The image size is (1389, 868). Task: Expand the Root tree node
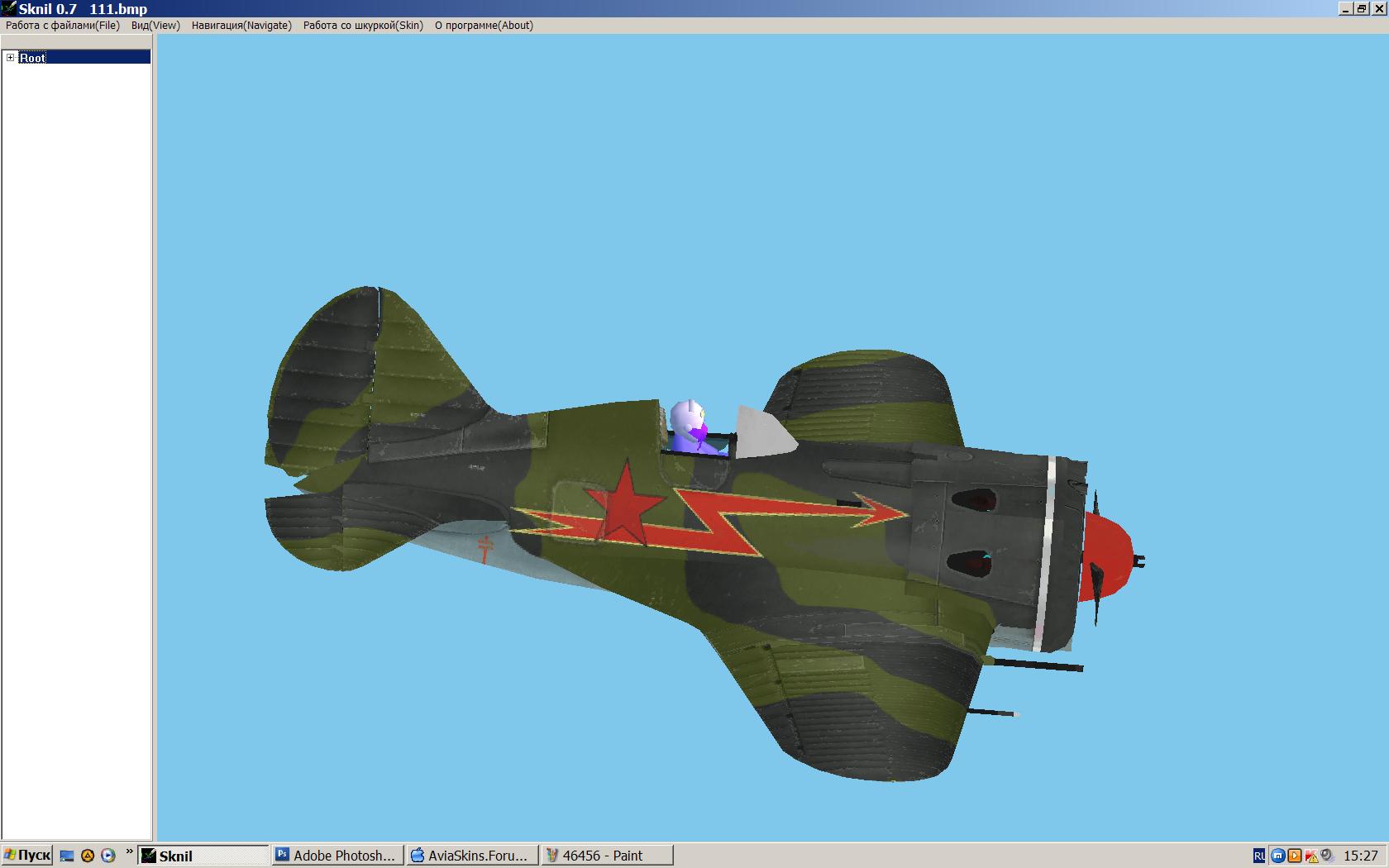click(x=10, y=57)
